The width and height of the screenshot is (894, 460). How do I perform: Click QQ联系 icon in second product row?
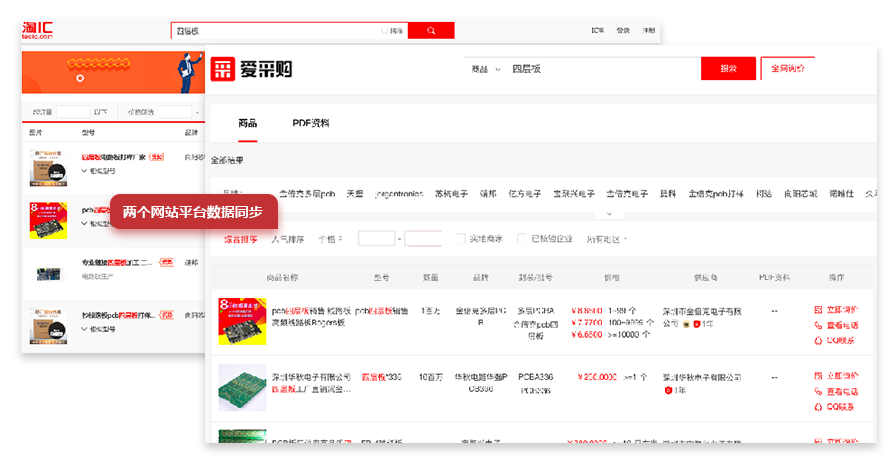point(819,406)
